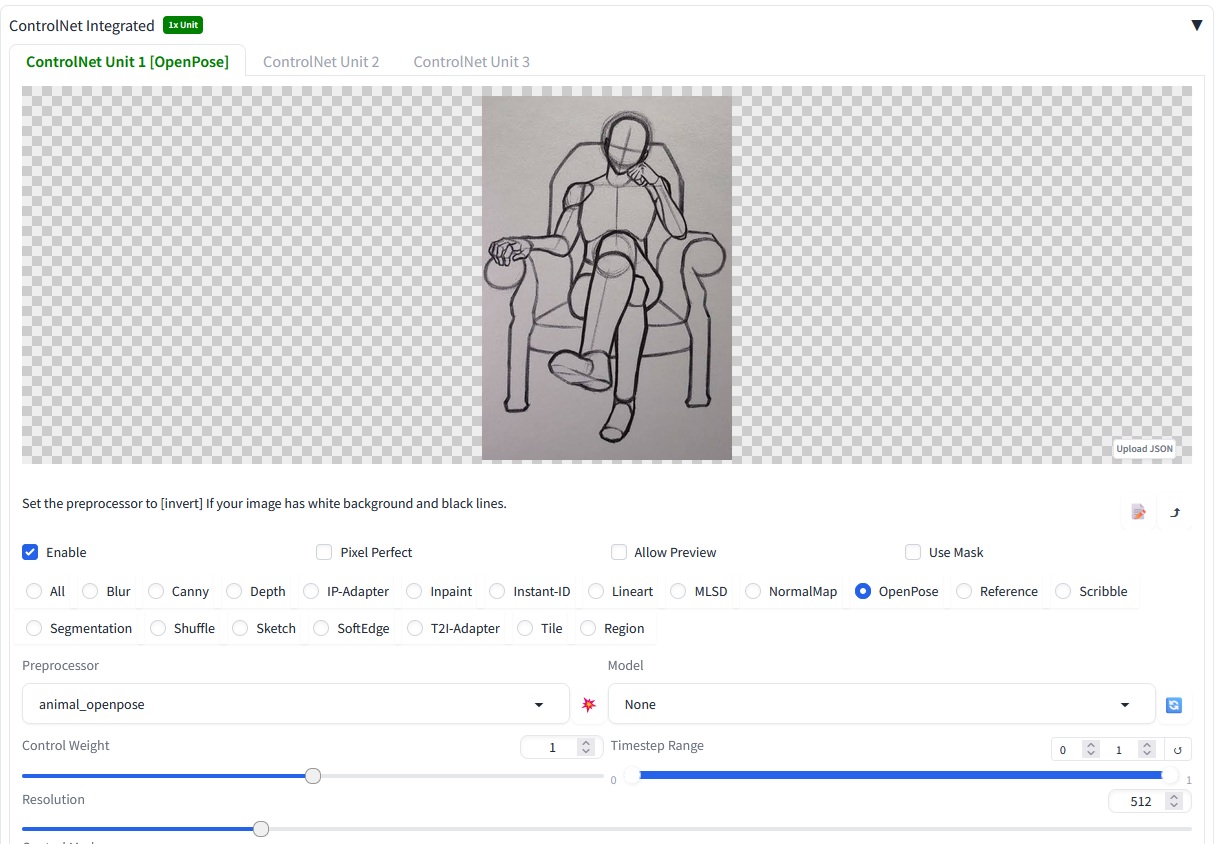Check the Pixel Perfect option

[324, 552]
